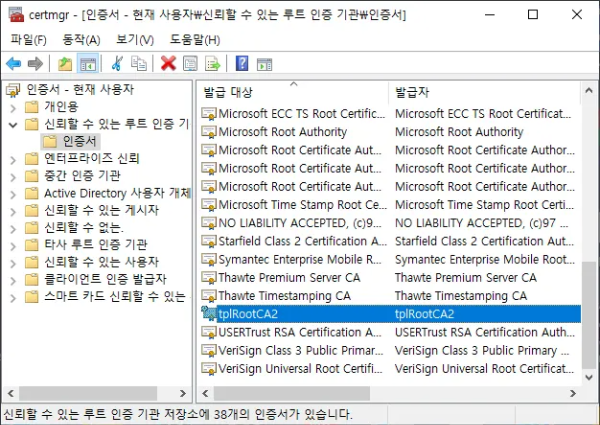Click the 개인용 folder icon
The width and height of the screenshot is (600, 425).
[32, 107]
